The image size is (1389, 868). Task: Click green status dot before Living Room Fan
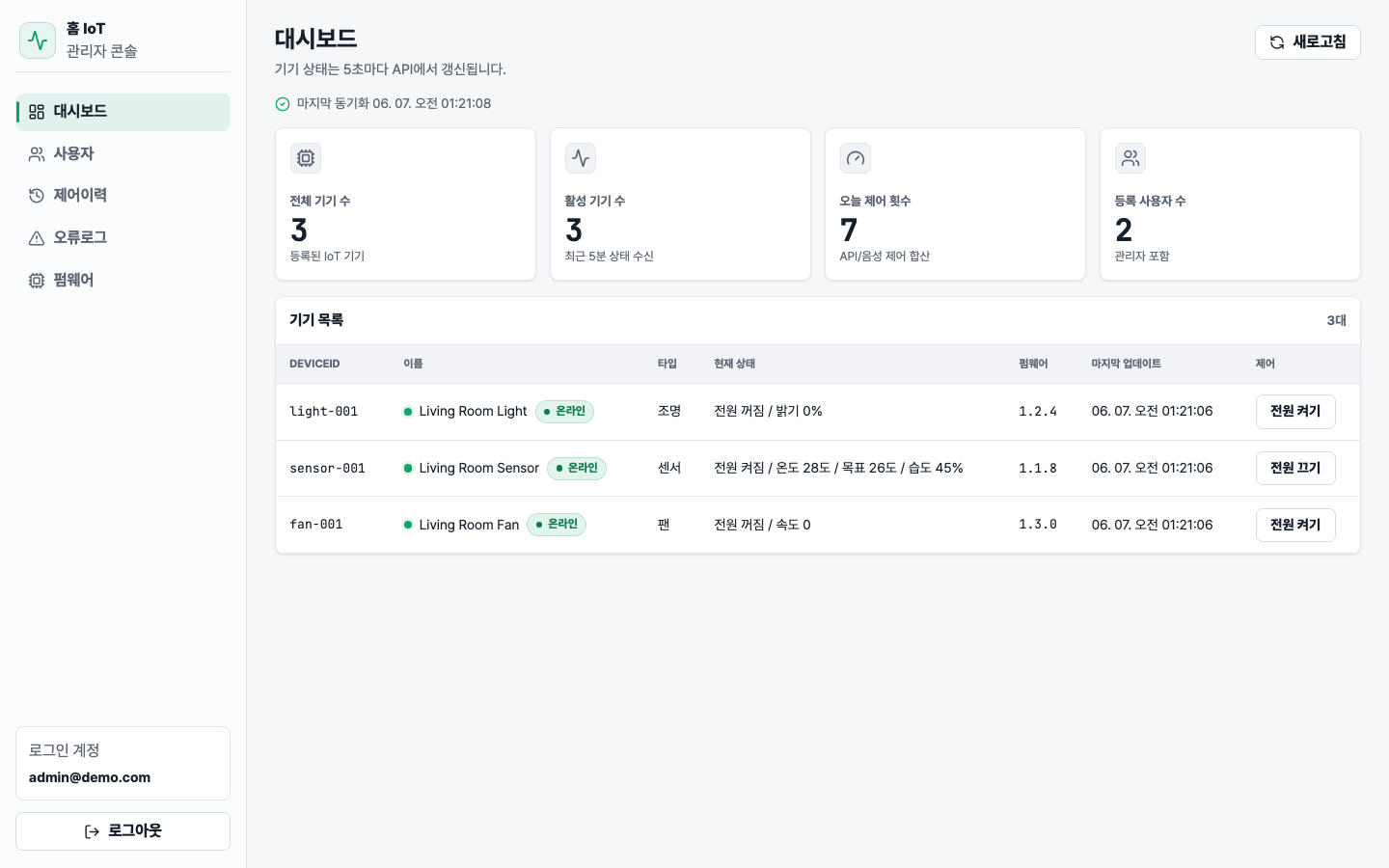(408, 525)
